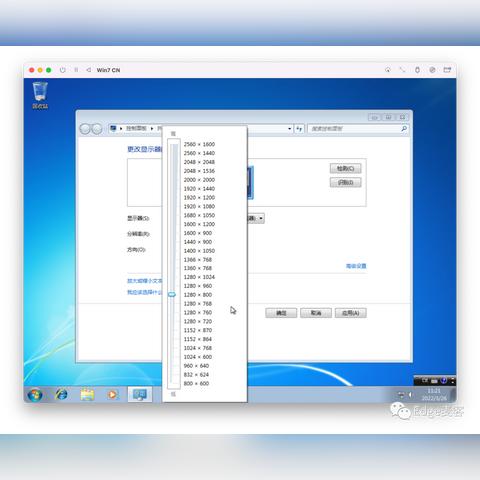
Task: Open the 放大或缩小文本 text size link
Action: (x=144, y=281)
